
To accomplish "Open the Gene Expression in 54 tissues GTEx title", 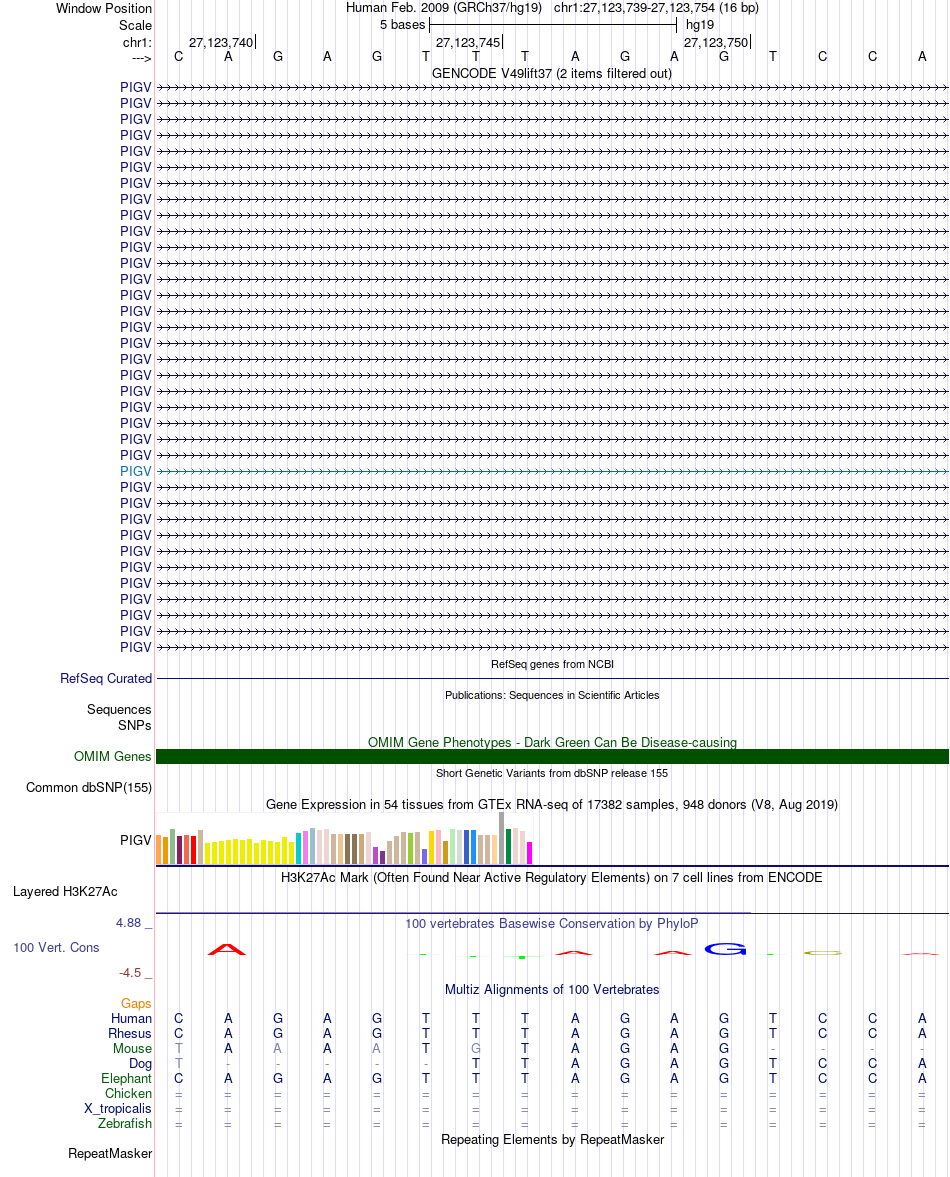I will point(552,805).
